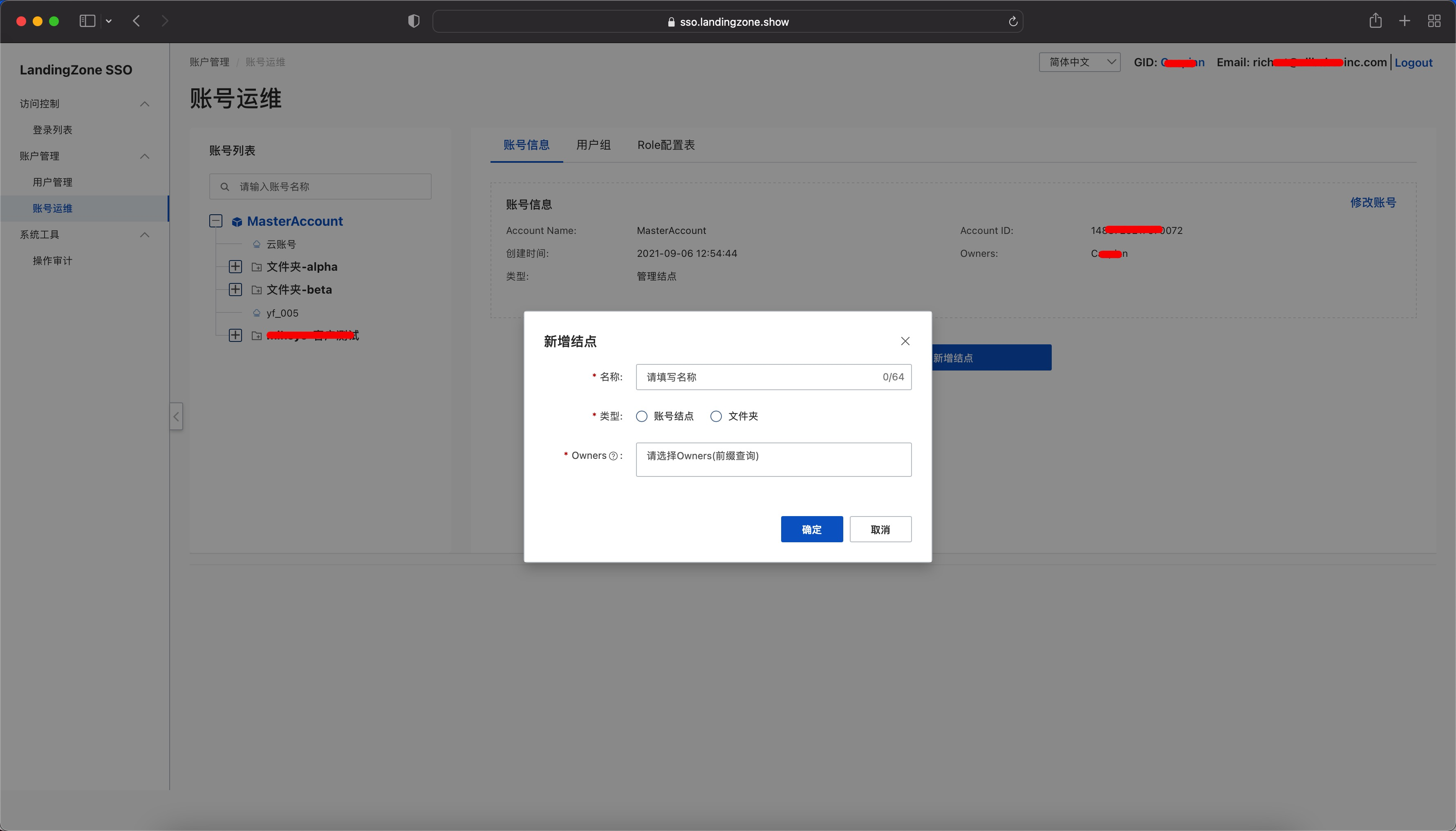Switch to the 用户组 tab

coord(593,145)
